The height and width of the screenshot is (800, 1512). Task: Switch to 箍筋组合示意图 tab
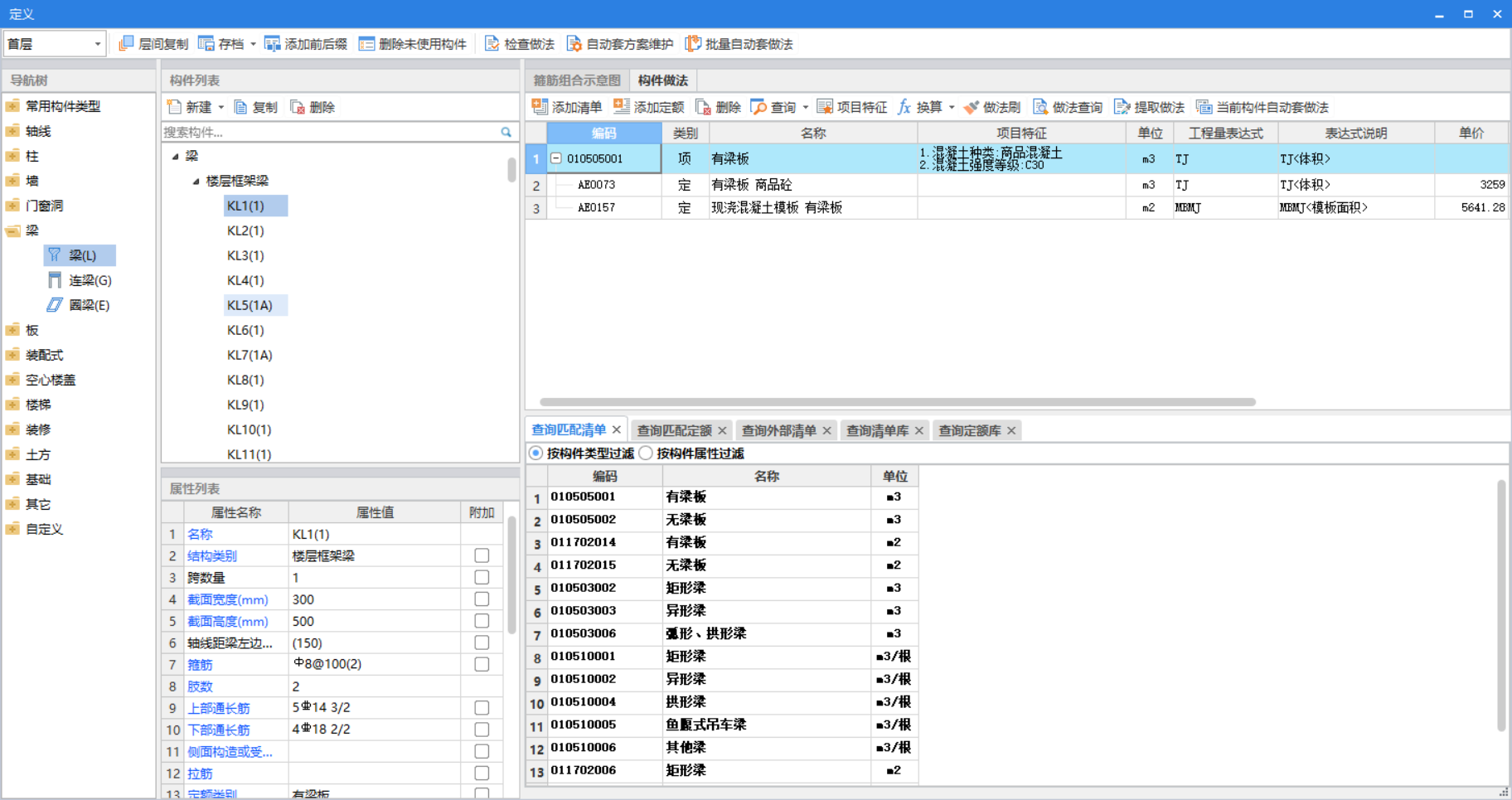(577, 80)
